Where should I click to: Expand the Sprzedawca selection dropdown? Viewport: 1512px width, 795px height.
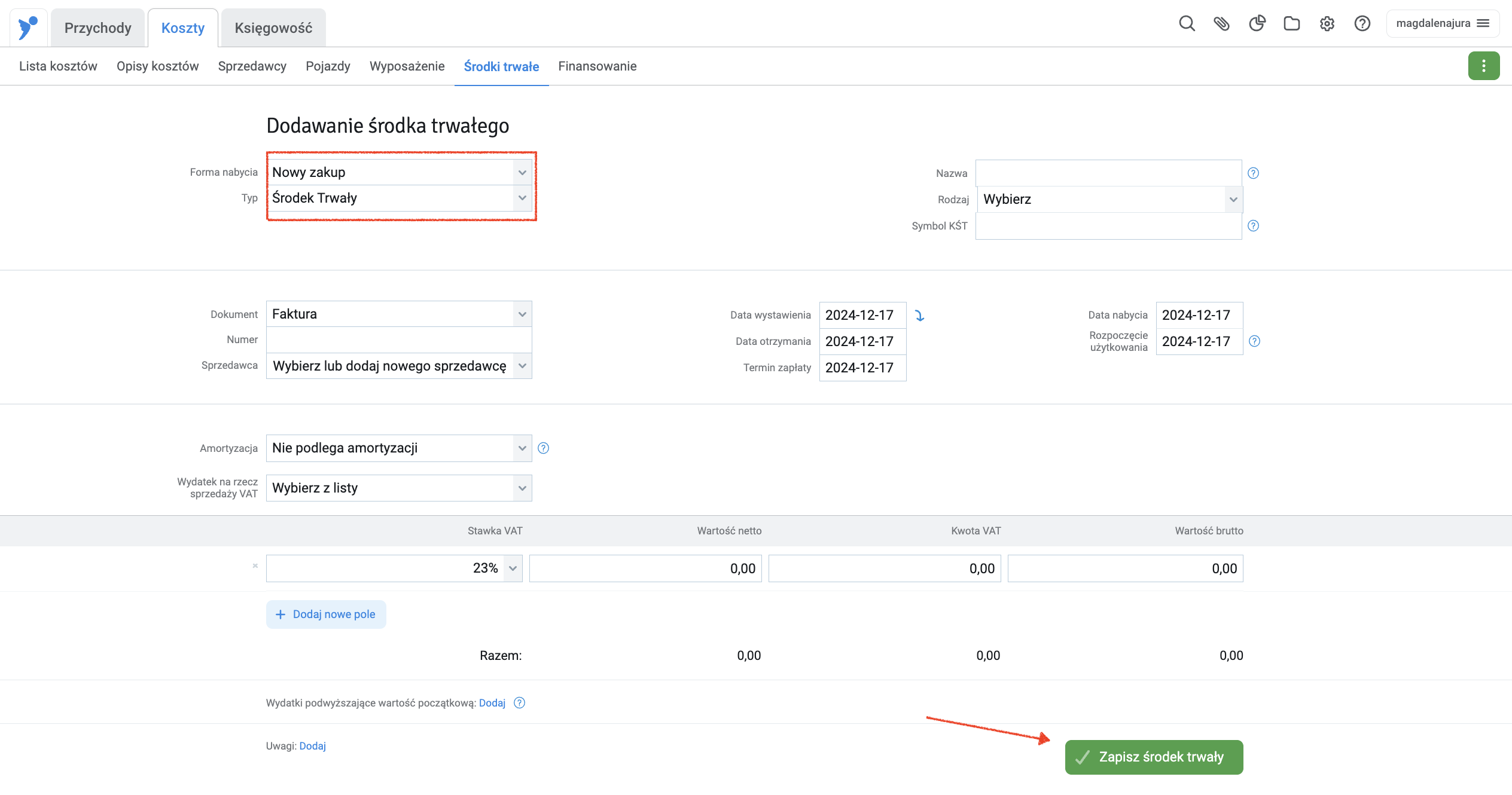399,366
